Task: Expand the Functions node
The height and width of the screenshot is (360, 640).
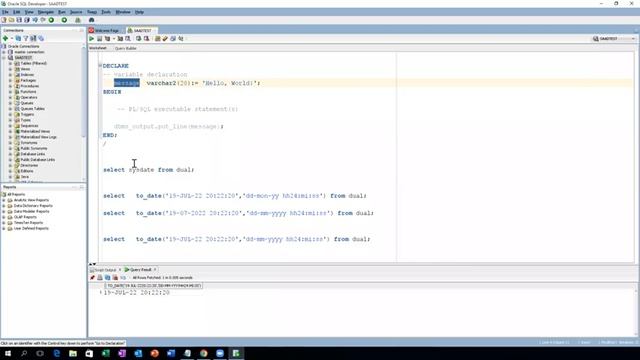Action: (x=10, y=92)
